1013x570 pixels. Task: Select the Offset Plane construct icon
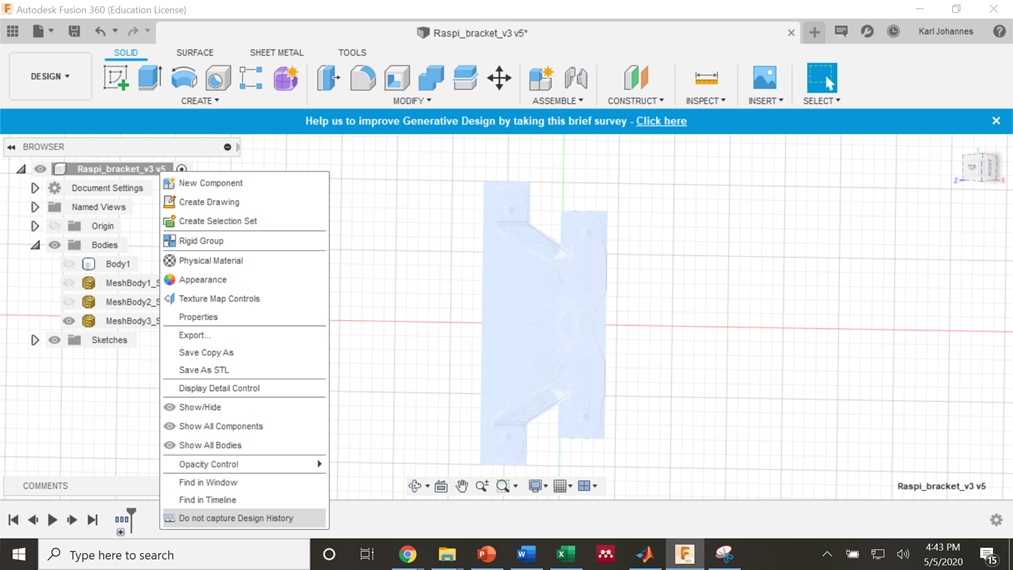[636, 78]
